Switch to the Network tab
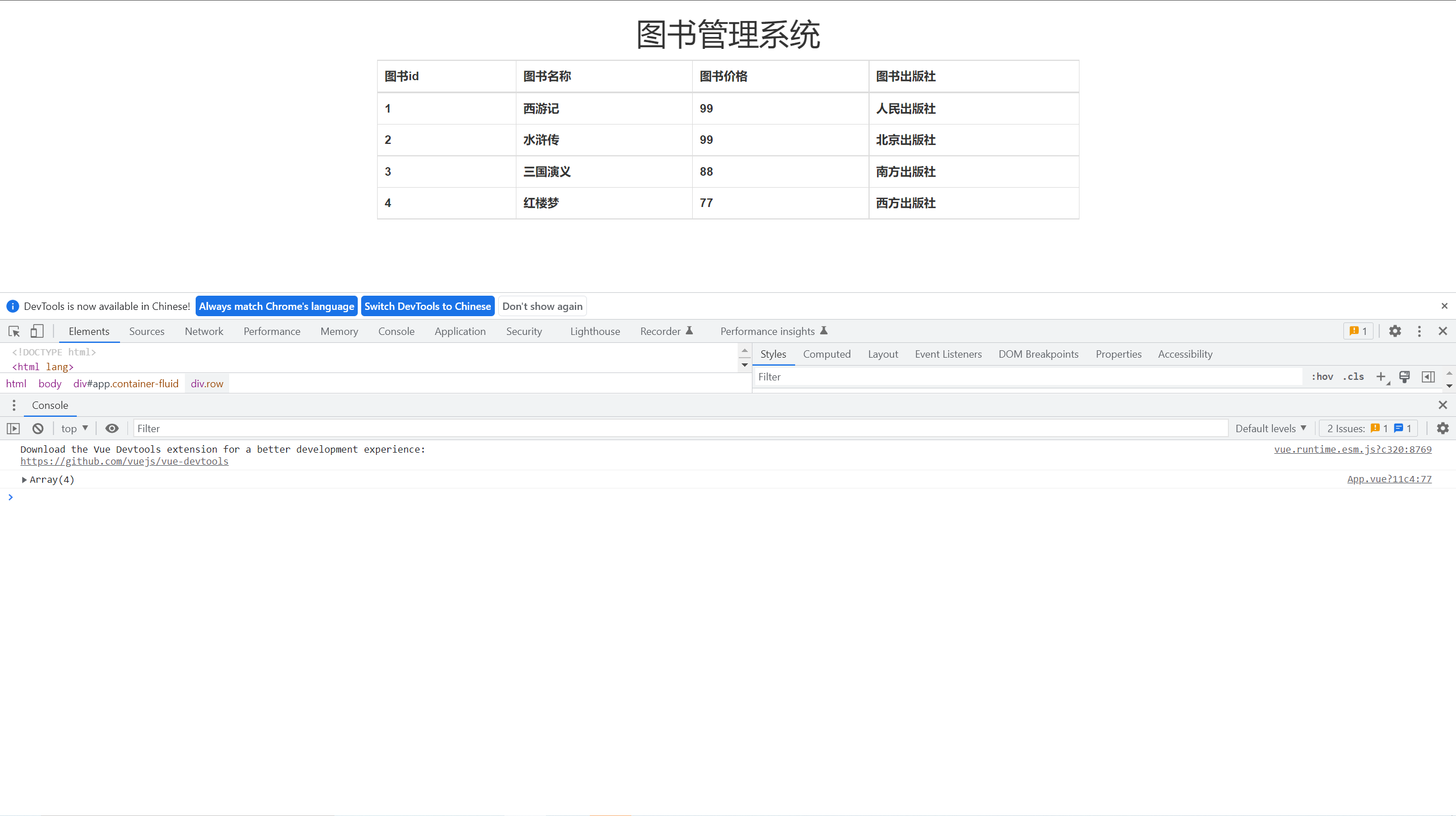Screen dimensions: 1456x816 tap(204, 331)
